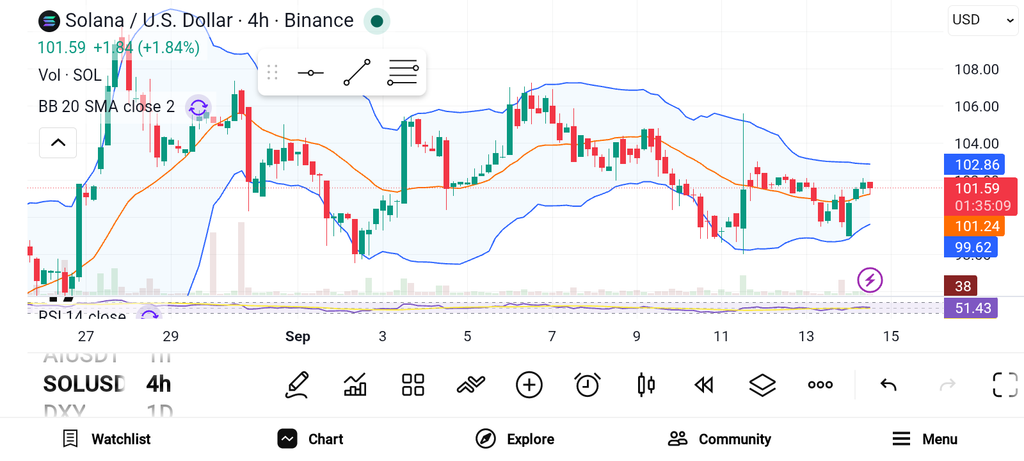Screen dimensions: 1024x461
Task: Select the BB 20 SMA close 2 label
Action: tap(106, 107)
